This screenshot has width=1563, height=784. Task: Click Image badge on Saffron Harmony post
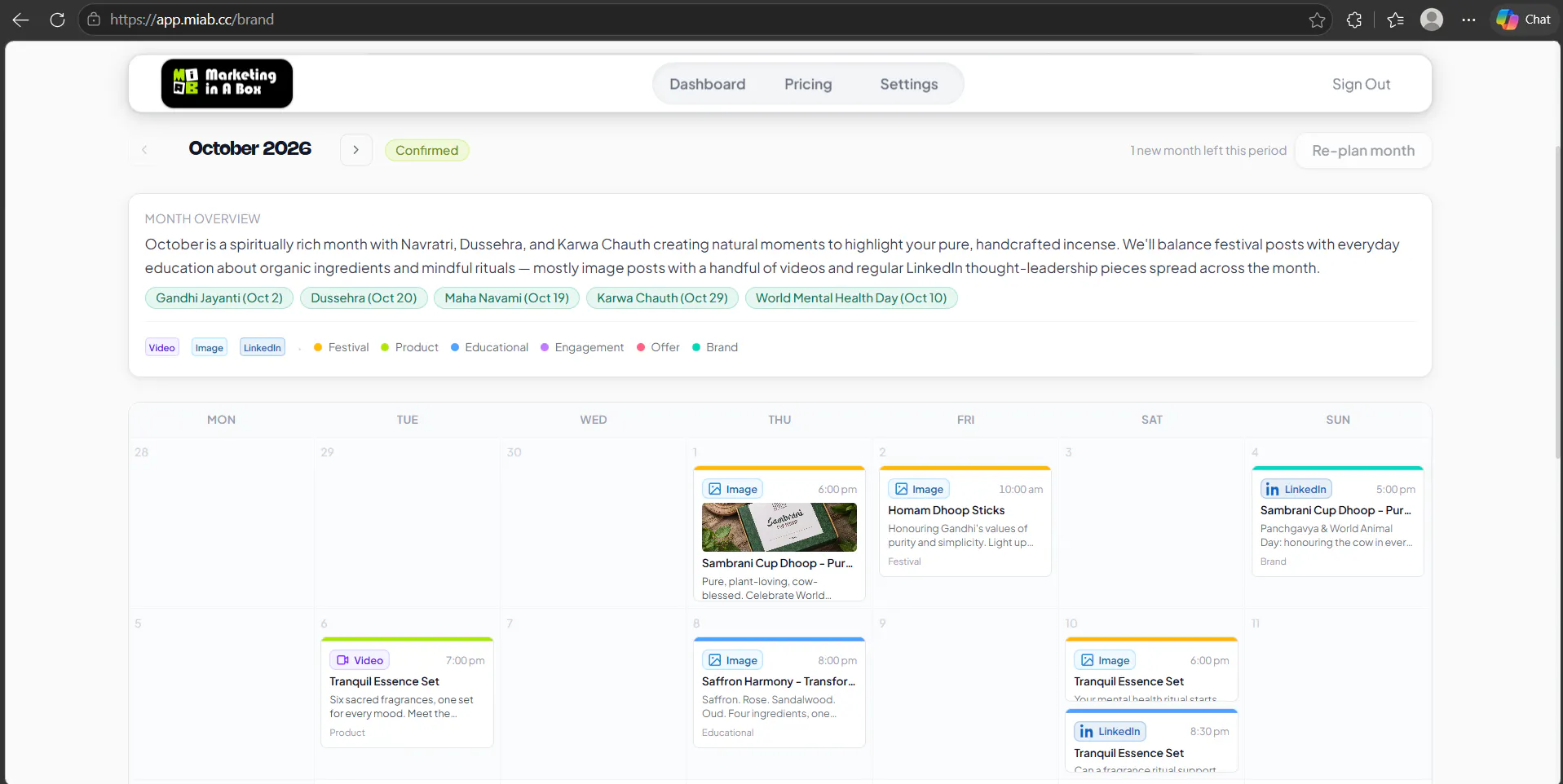coord(732,660)
